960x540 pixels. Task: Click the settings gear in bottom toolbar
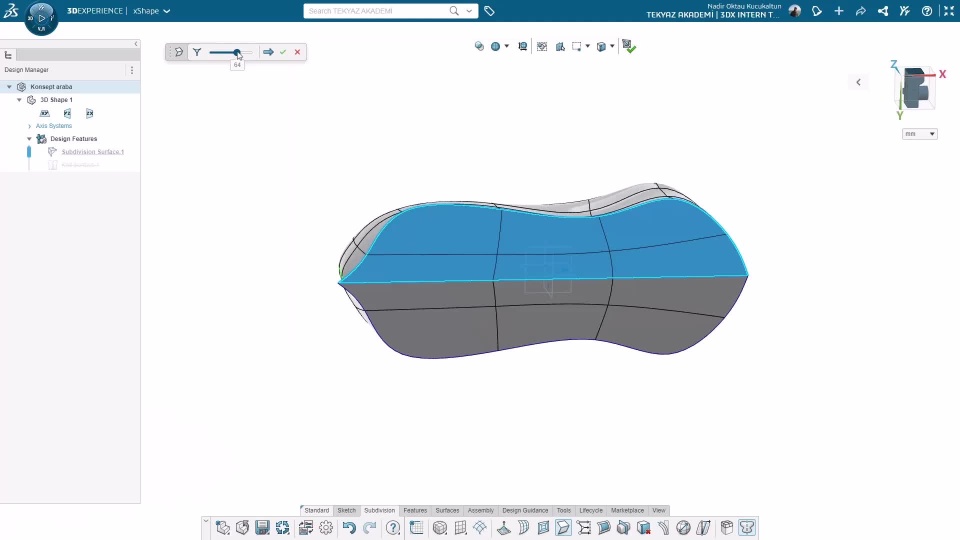326,528
